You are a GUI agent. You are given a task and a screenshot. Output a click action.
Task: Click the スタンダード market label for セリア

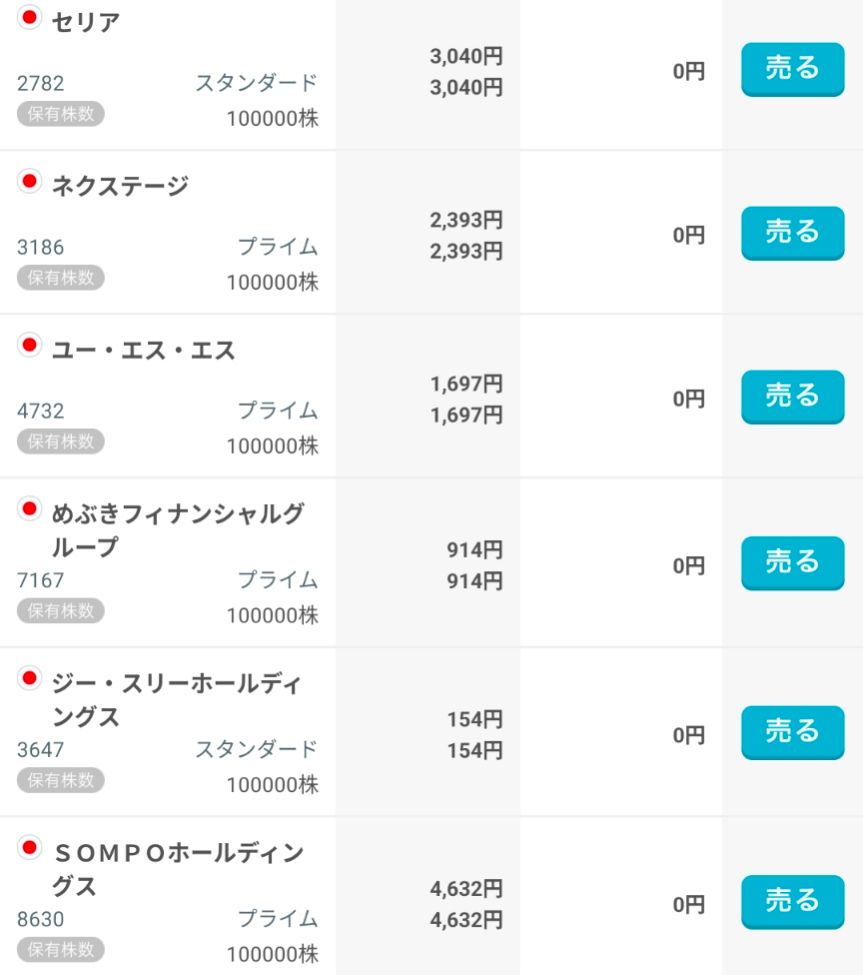coord(256,83)
